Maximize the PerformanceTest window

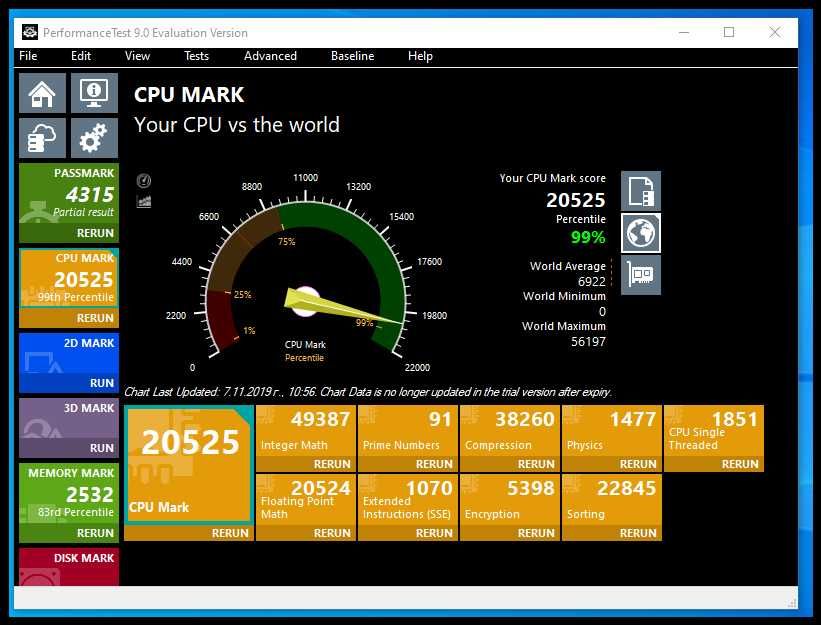(x=729, y=32)
